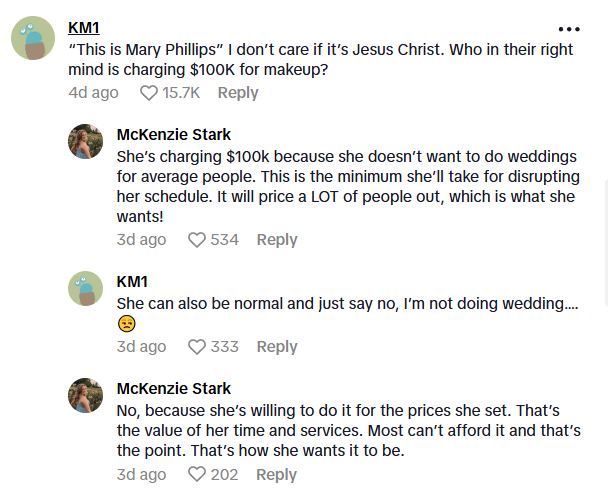Click the '4d ago' timestamp

pyautogui.click(x=93, y=93)
